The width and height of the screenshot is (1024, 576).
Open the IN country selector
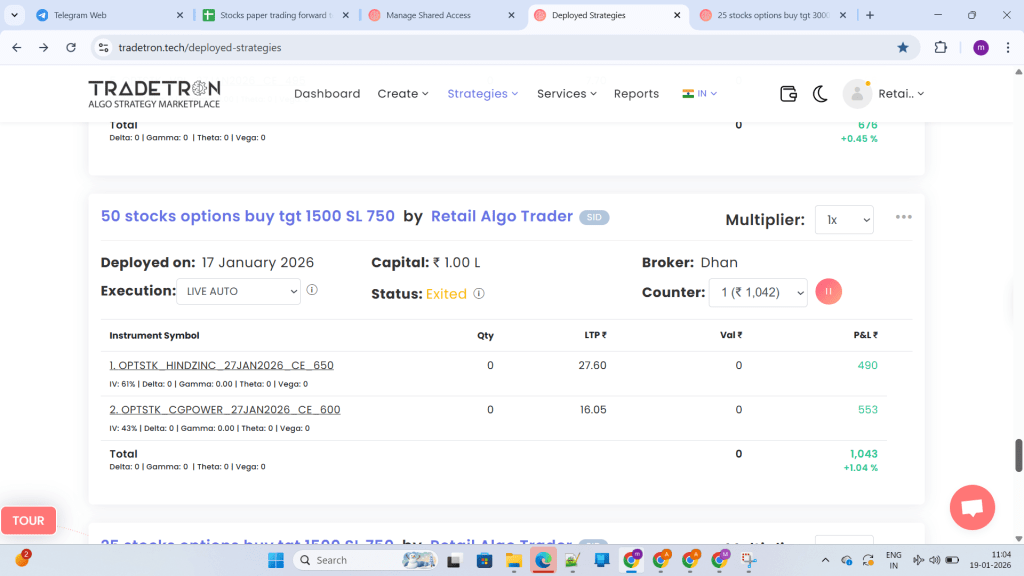click(700, 93)
